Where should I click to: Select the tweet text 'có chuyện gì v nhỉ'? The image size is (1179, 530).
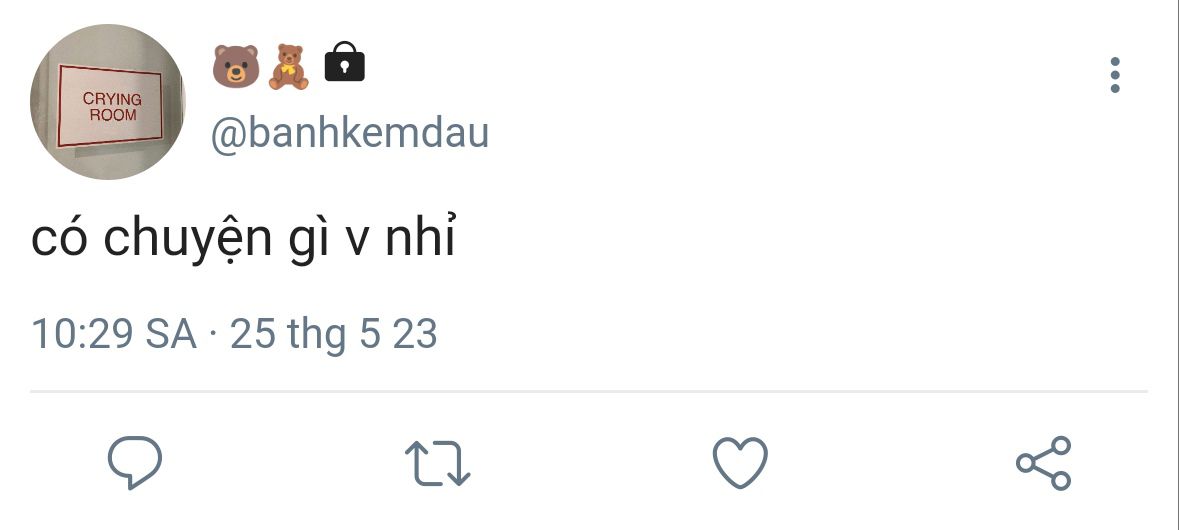pyautogui.click(x=244, y=239)
